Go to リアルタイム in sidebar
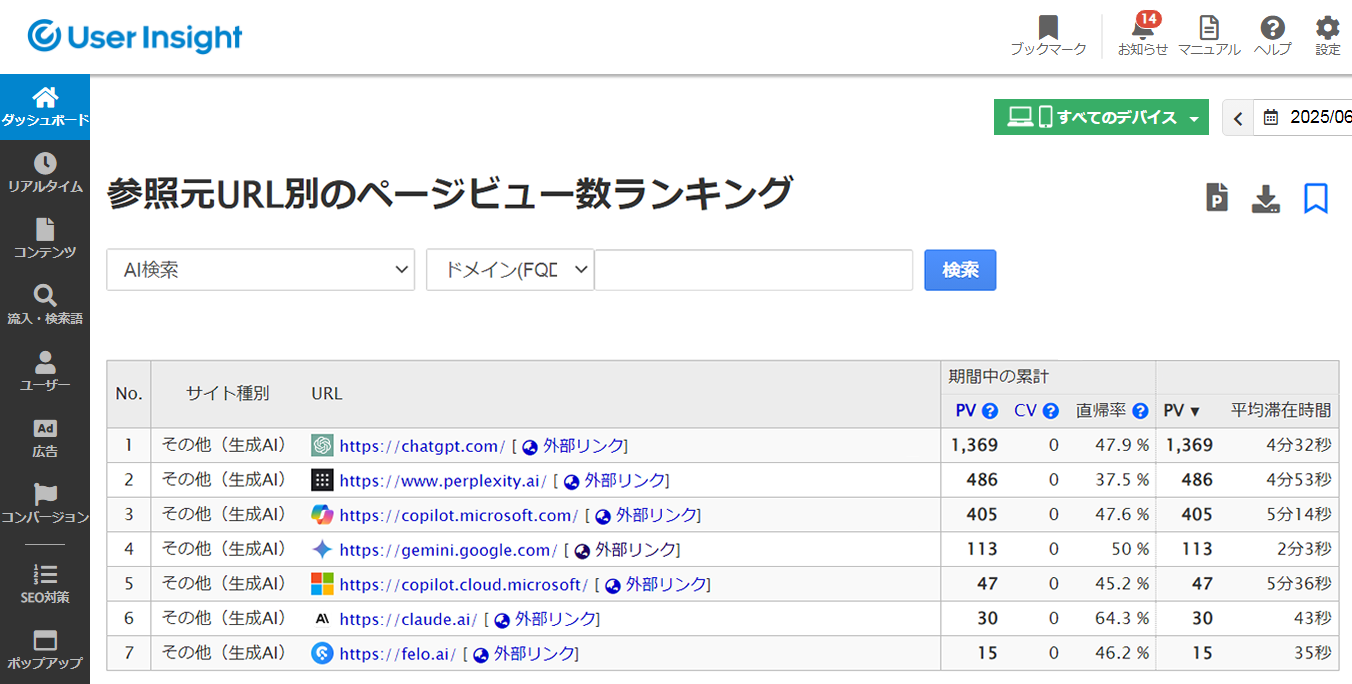The height and width of the screenshot is (684, 1352). (45, 173)
